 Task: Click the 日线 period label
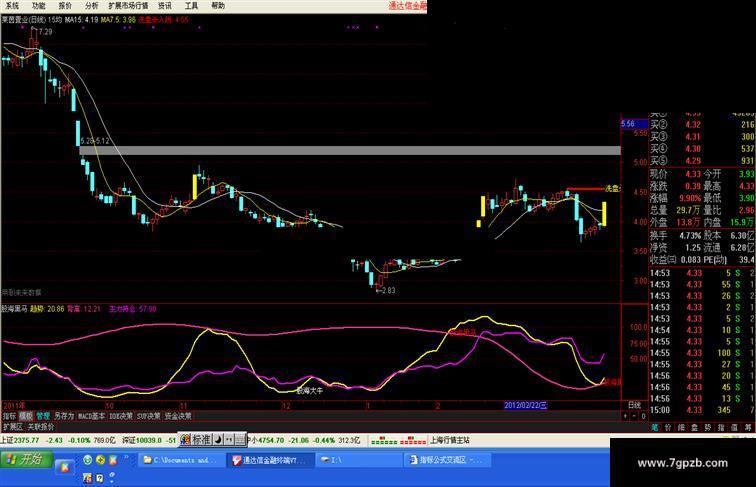click(634, 405)
